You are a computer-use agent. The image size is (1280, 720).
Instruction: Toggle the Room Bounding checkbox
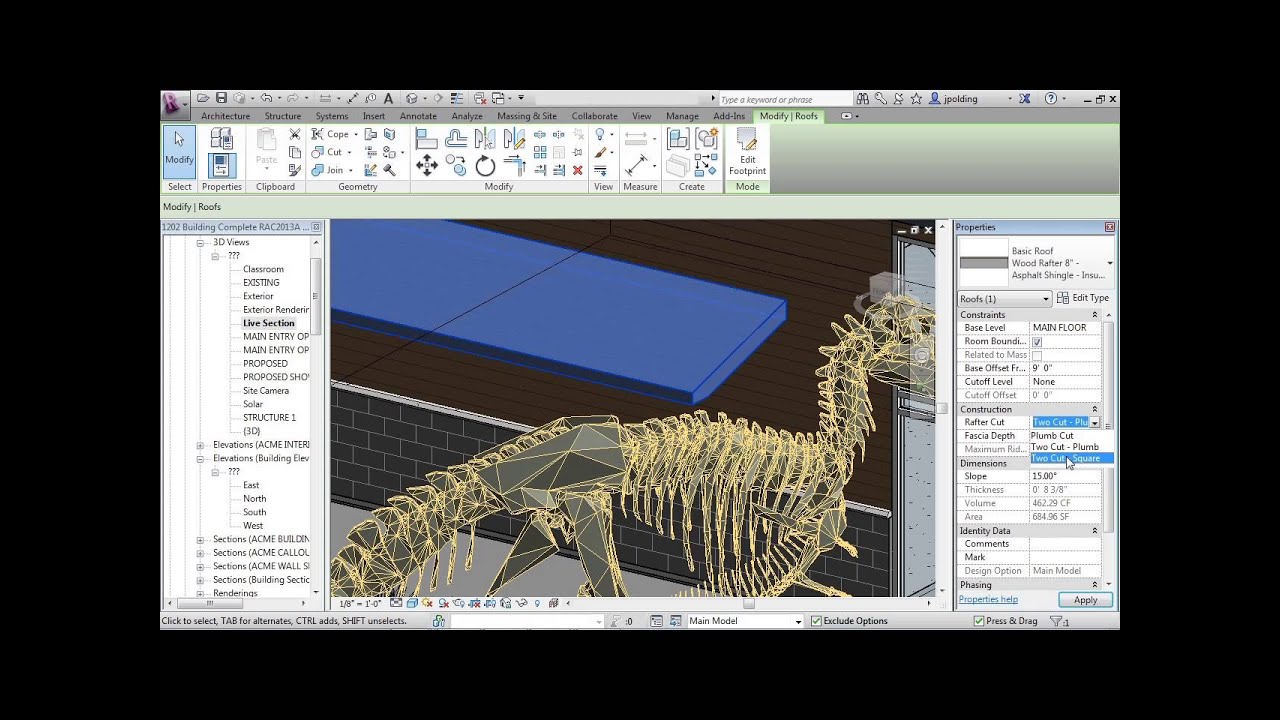(1036, 342)
